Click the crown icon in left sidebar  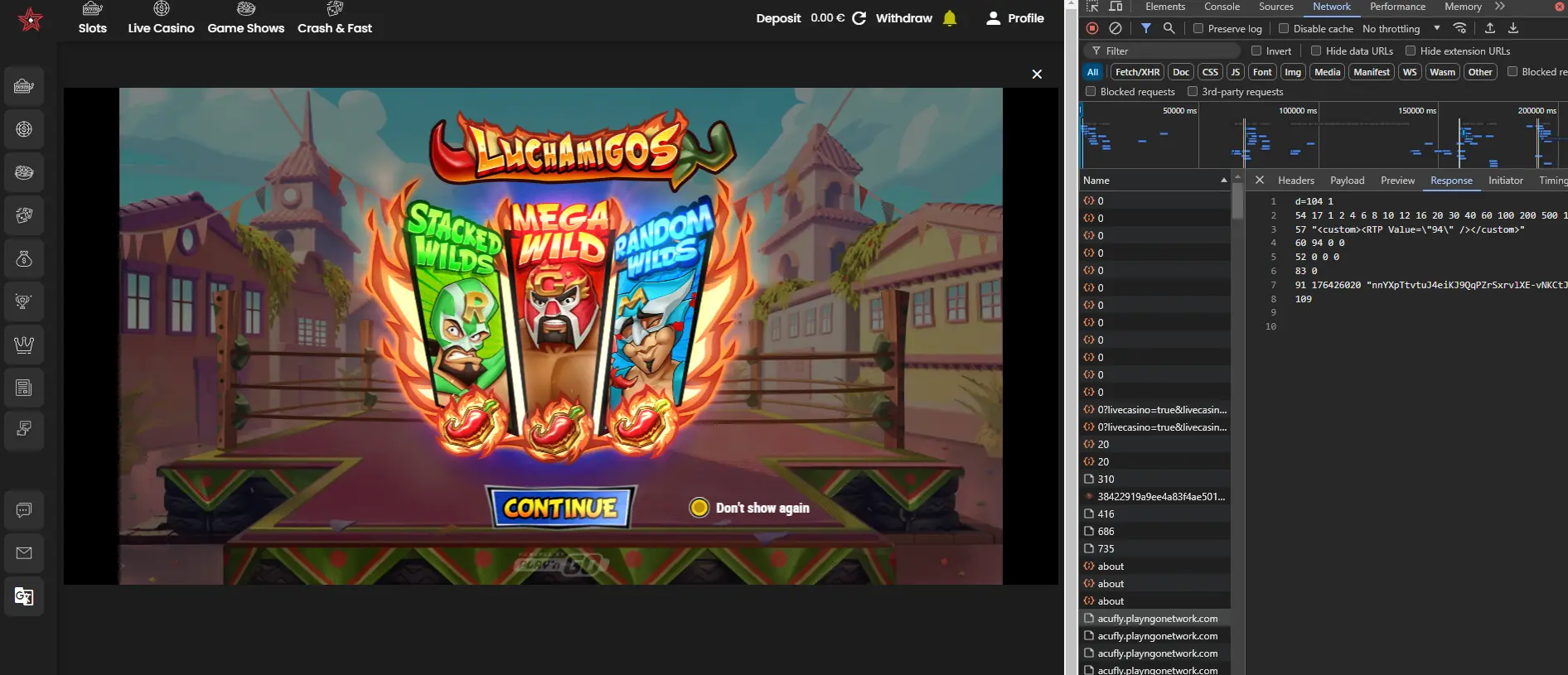coord(24,345)
